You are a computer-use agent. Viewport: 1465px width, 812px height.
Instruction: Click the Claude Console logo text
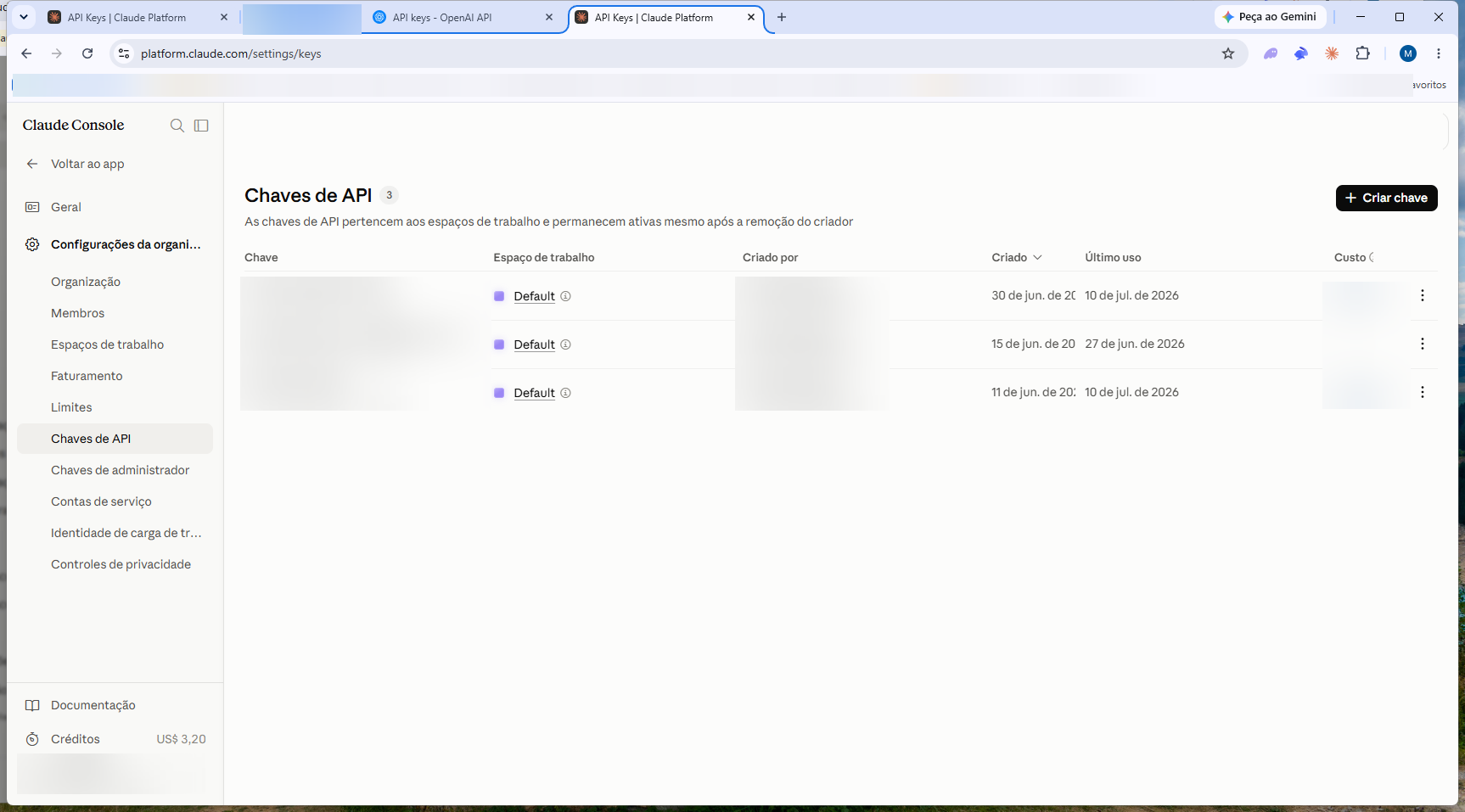[x=73, y=125]
